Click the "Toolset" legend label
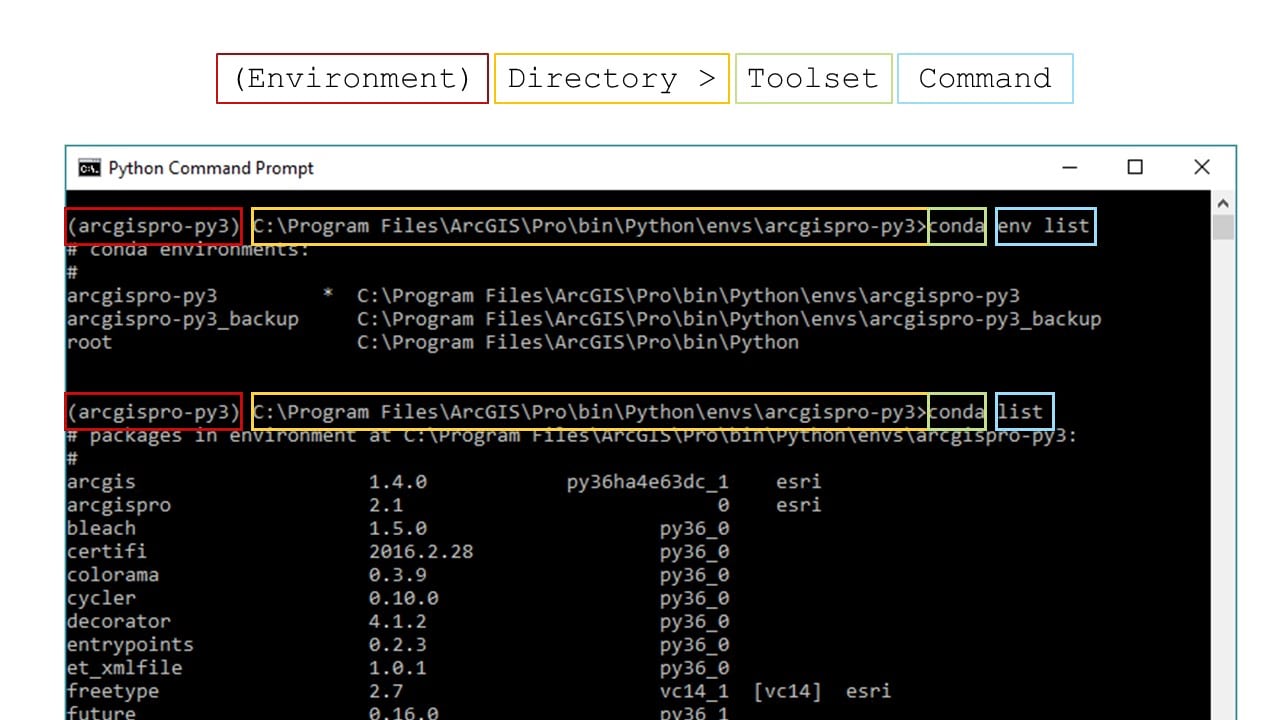Viewport: 1280px width, 720px height. click(813, 78)
